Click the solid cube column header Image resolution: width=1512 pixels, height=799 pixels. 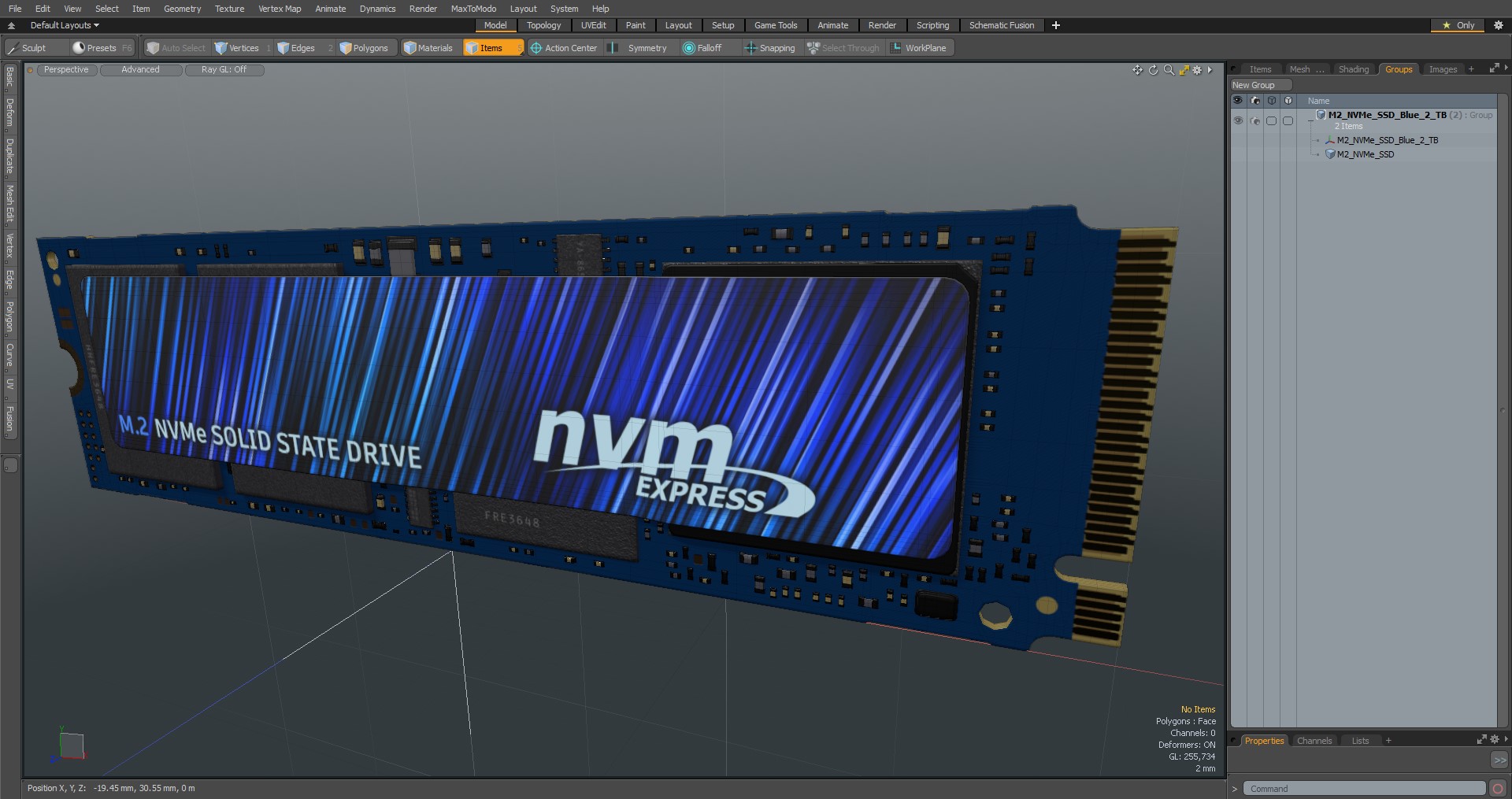(x=1288, y=101)
